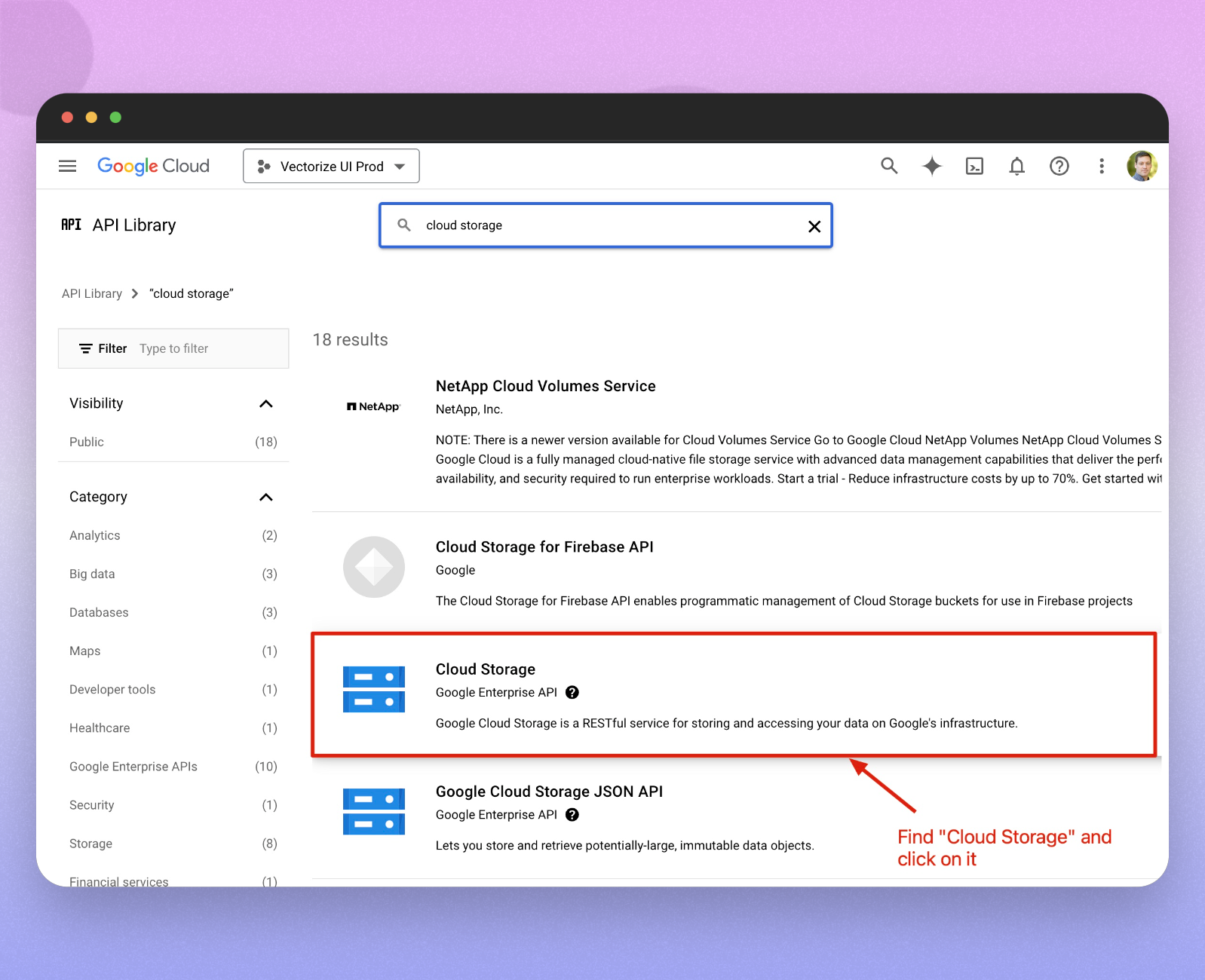Click the (8) count beside Storage
Image resolution: width=1205 pixels, height=980 pixels.
[x=269, y=843]
